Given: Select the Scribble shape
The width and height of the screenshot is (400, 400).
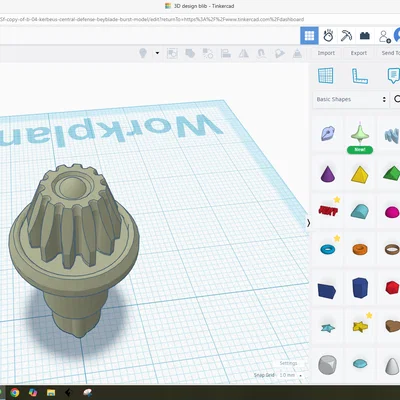Looking at the screenshot, I should click(327, 134).
